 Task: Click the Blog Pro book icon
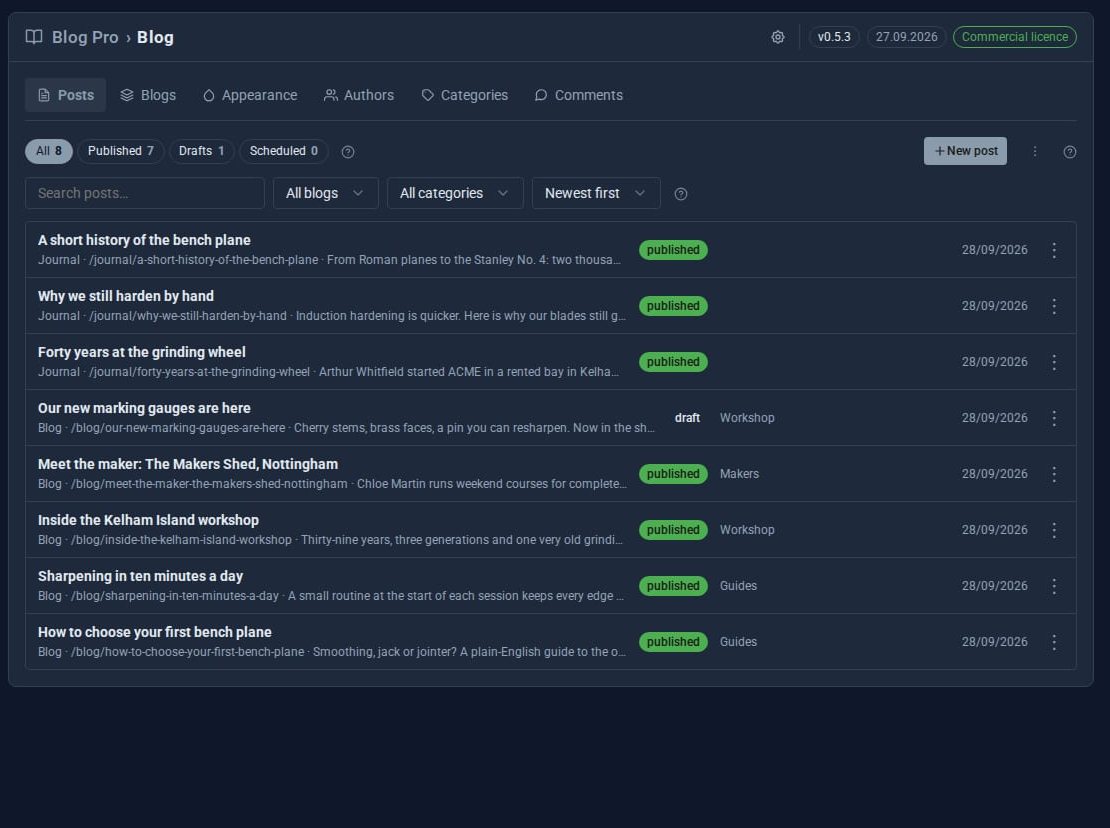(34, 37)
